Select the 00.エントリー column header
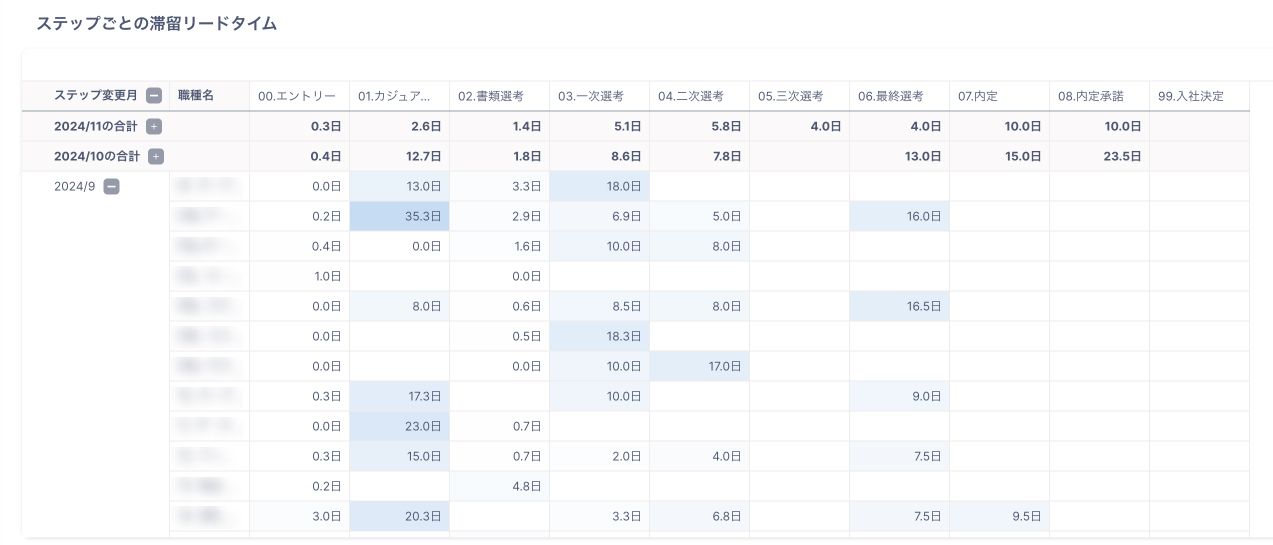Viewport: 1273px width, 545px height. pyautogui.click(x=297, y=96)
